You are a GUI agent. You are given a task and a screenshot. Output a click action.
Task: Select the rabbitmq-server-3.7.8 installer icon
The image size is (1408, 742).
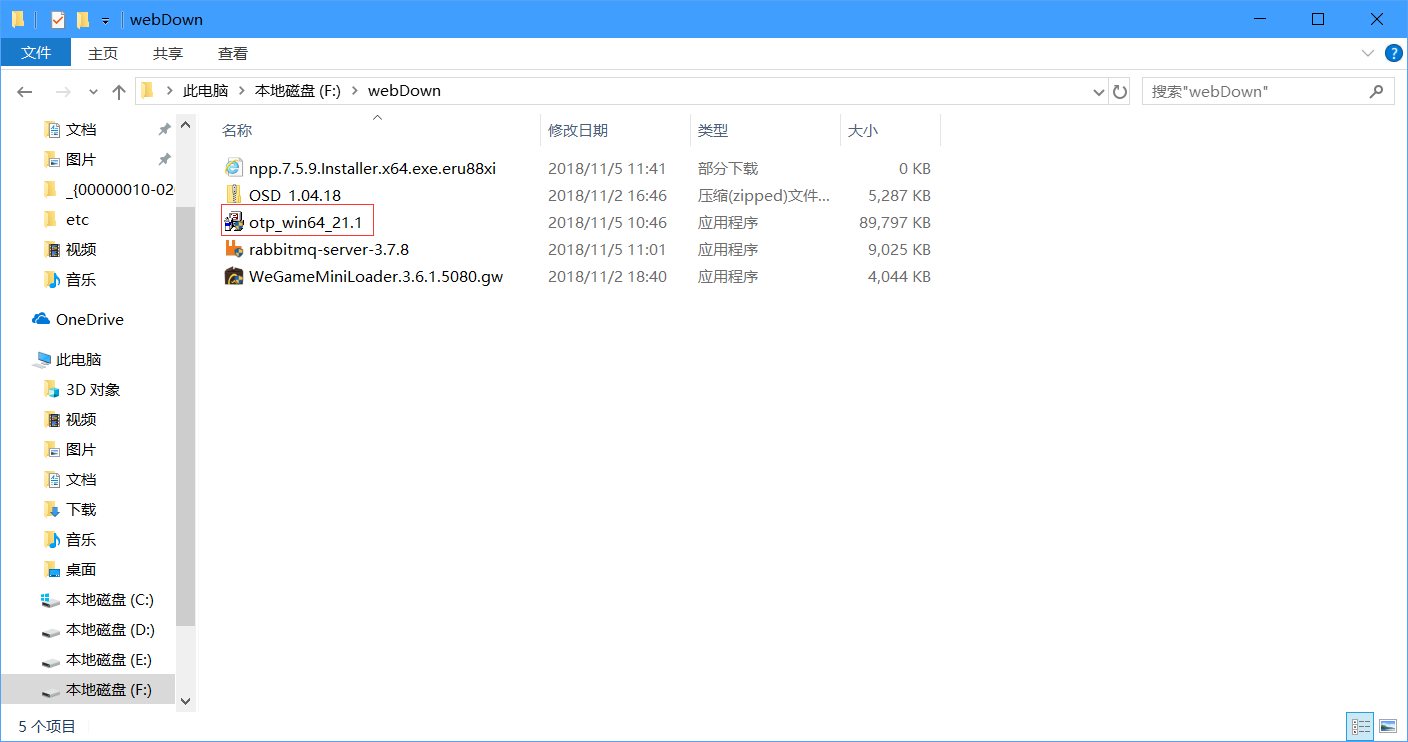pos(233,249)
